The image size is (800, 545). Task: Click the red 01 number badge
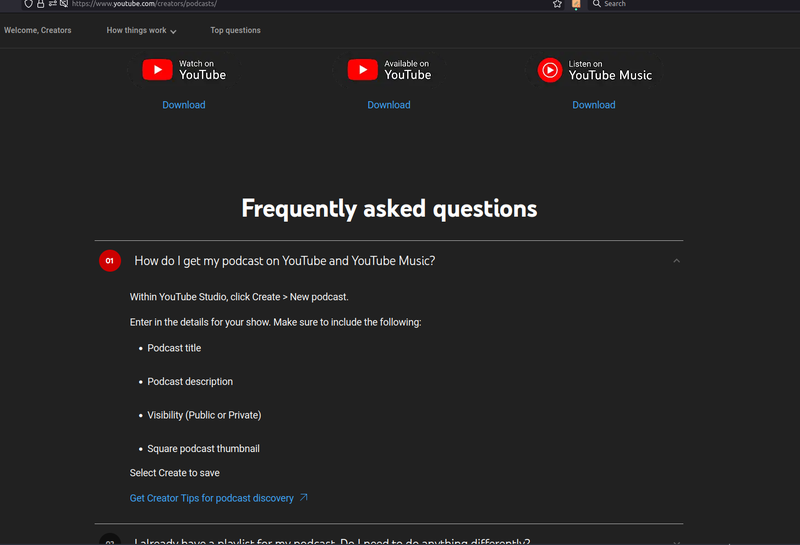pos(110,261)
